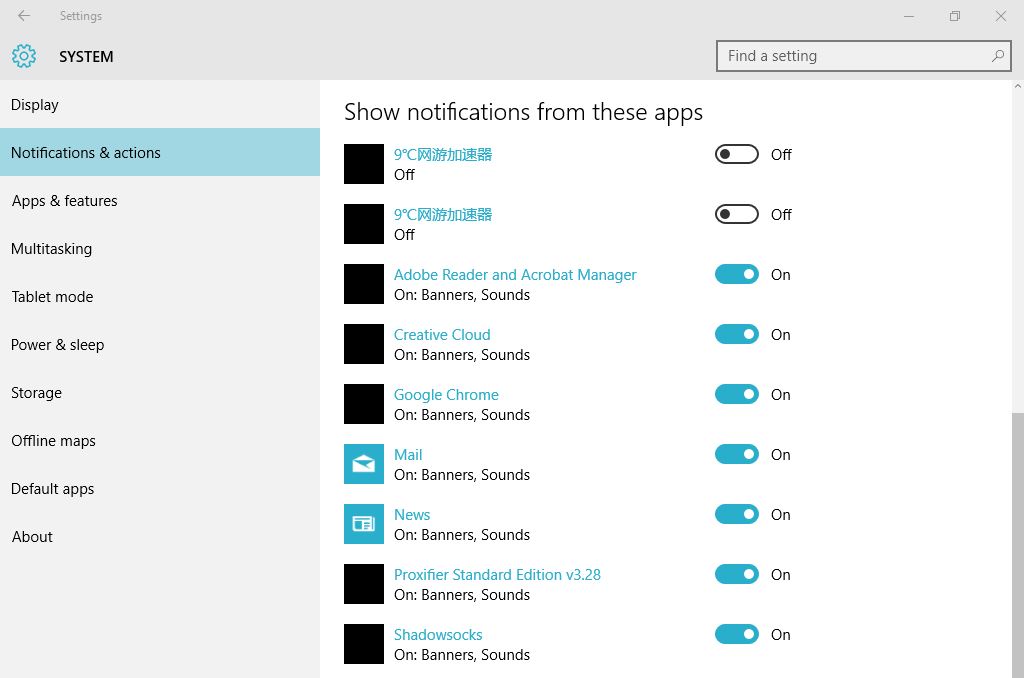Open second 9°C网游加速器 notification settings link
This screenshot has width=1024, height=678.
(443, 215)
